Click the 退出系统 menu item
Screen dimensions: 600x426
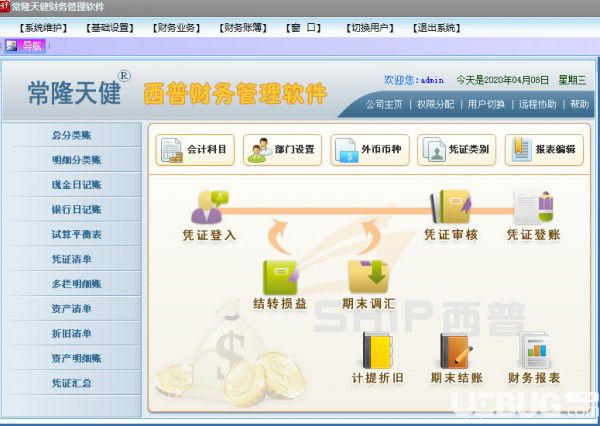(436, 28)
